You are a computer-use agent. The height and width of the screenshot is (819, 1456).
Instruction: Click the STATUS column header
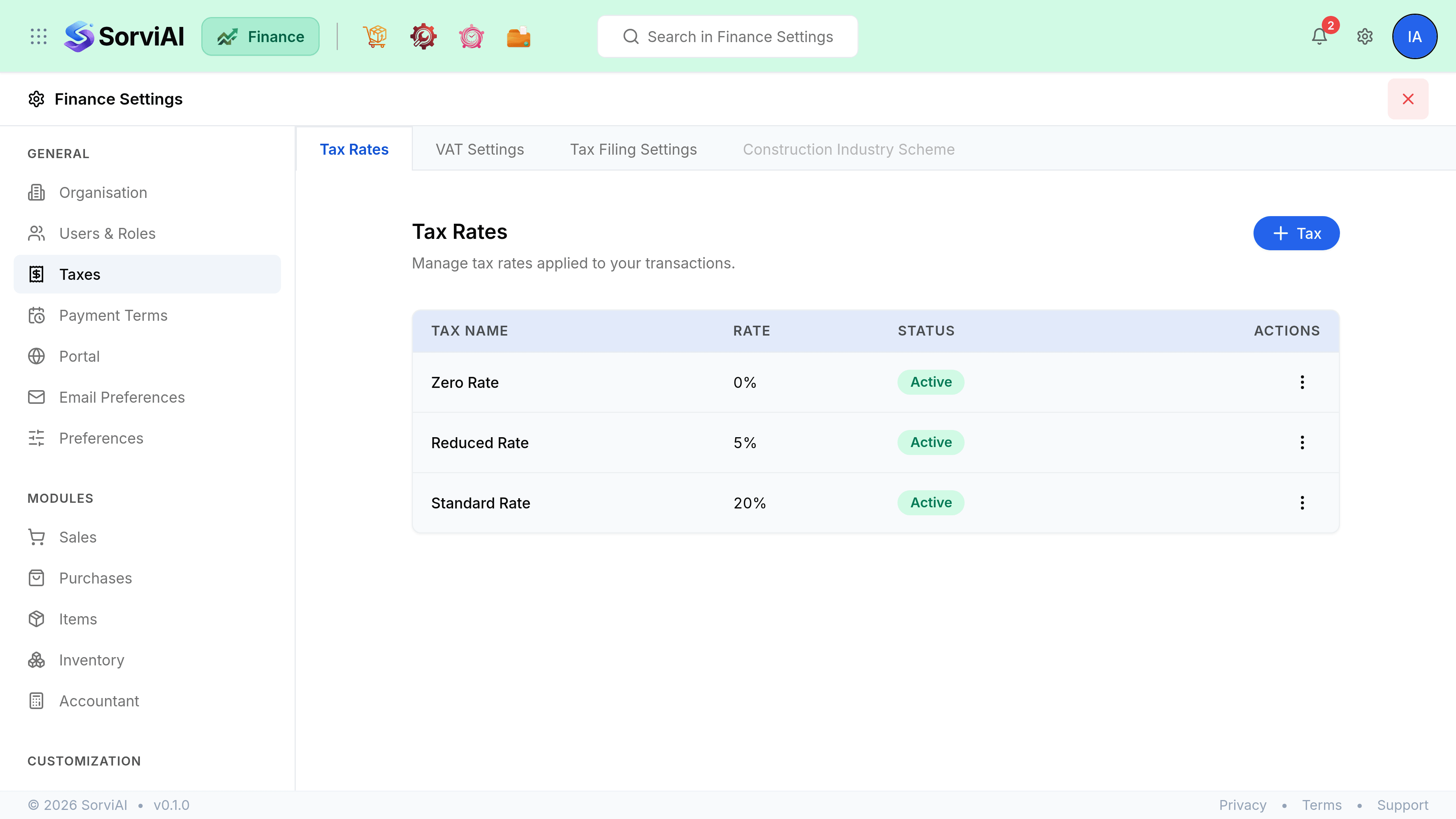[926, 331]
